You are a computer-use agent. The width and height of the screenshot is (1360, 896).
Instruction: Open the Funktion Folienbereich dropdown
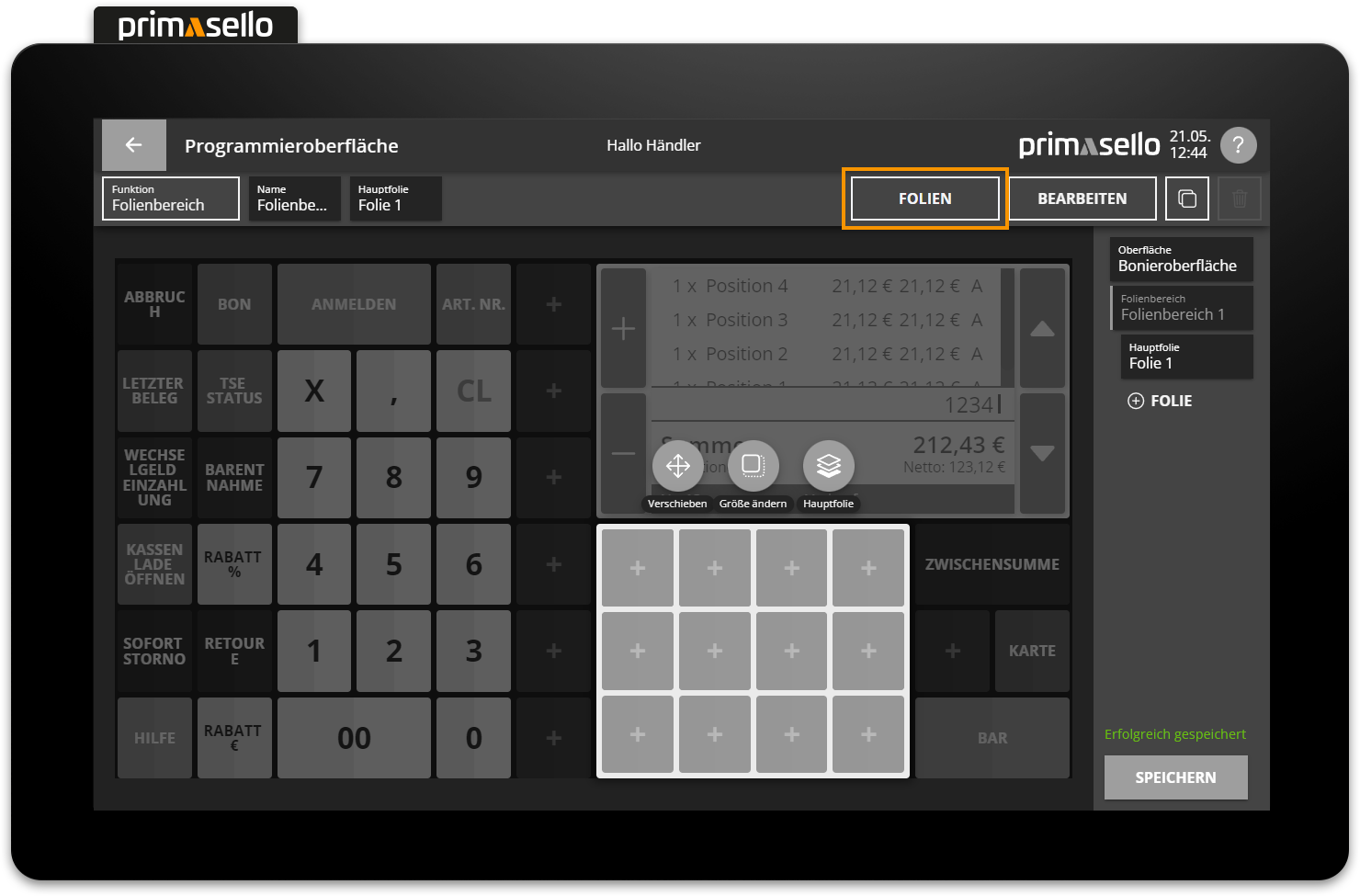pyautogui.click(x=171, y=198)
